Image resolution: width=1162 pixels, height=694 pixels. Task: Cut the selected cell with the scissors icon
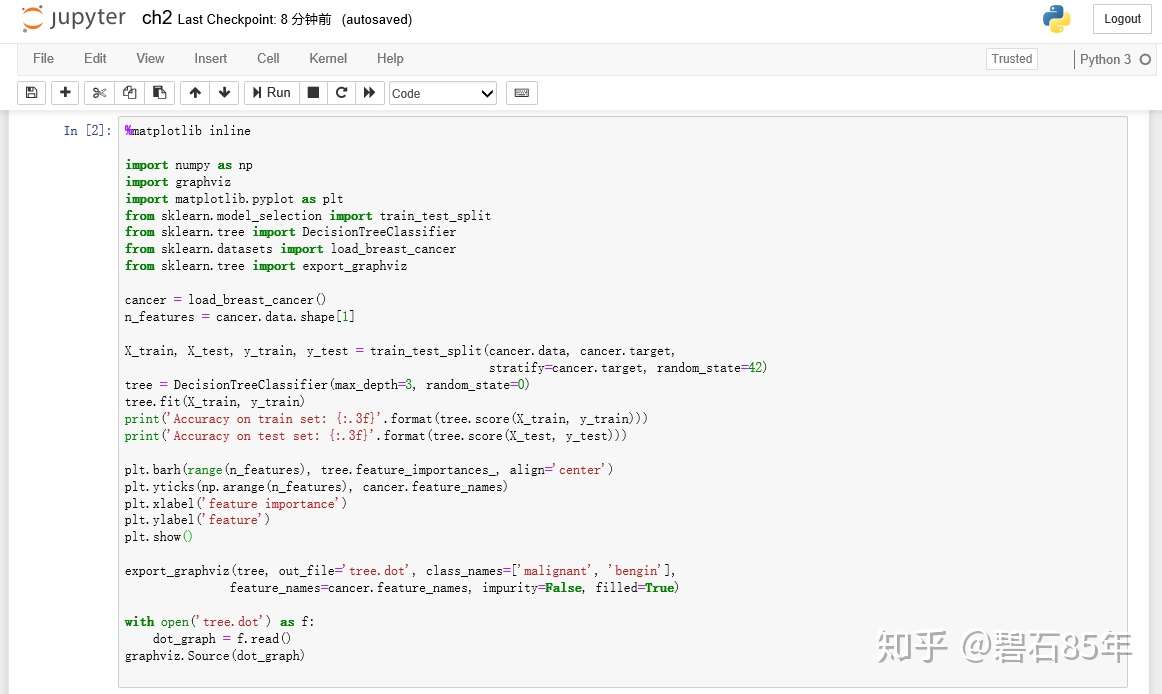click(99, 93)
